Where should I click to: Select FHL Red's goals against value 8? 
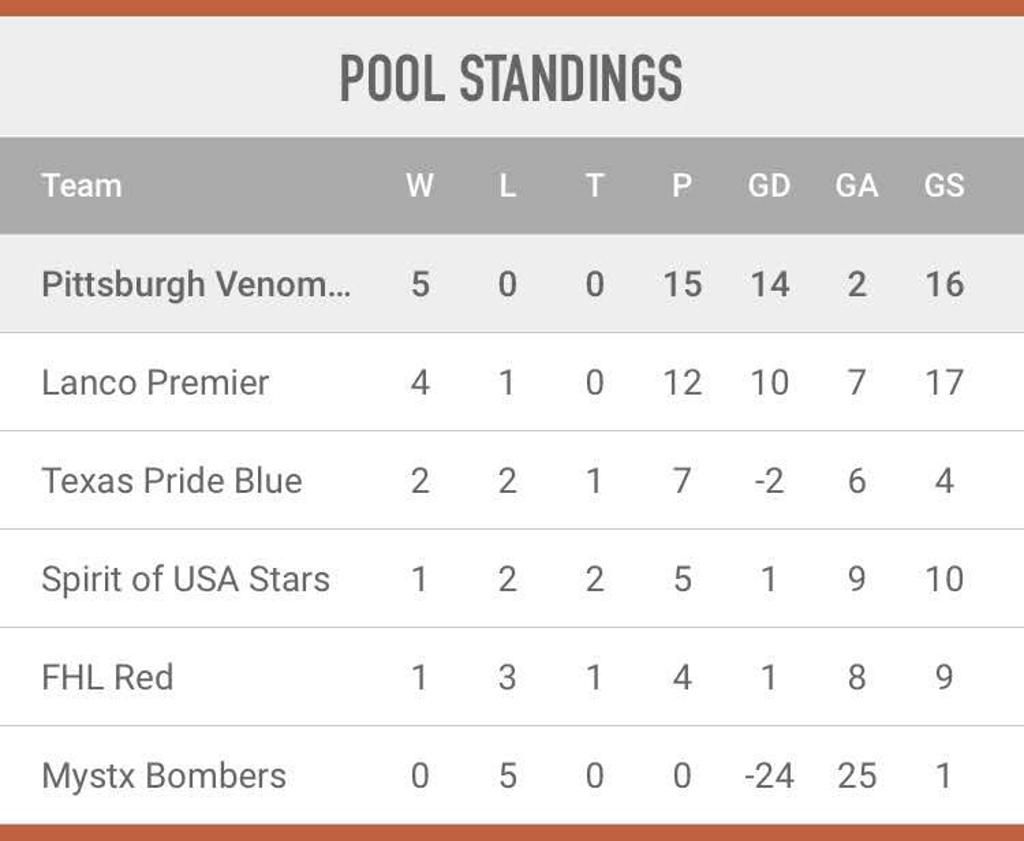point(857,678)
